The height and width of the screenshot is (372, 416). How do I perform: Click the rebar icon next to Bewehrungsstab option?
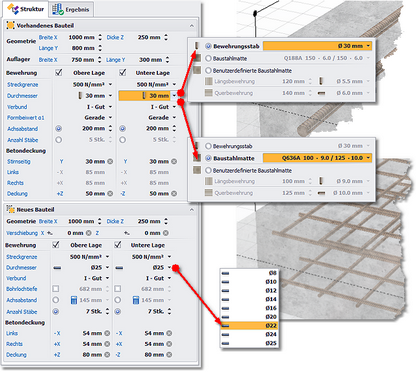click(196, 46)
